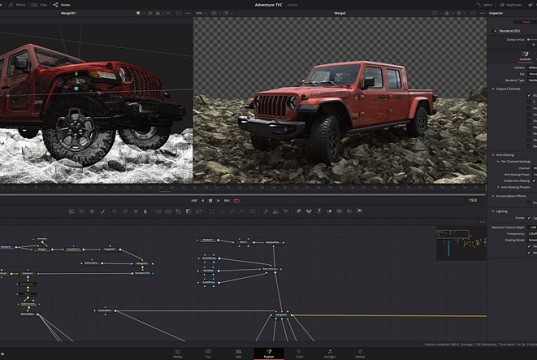This screenshot has width=537, height=360.
Task: Add a Renderer 3D node from toolbar
Action: [x=360, y=211]
